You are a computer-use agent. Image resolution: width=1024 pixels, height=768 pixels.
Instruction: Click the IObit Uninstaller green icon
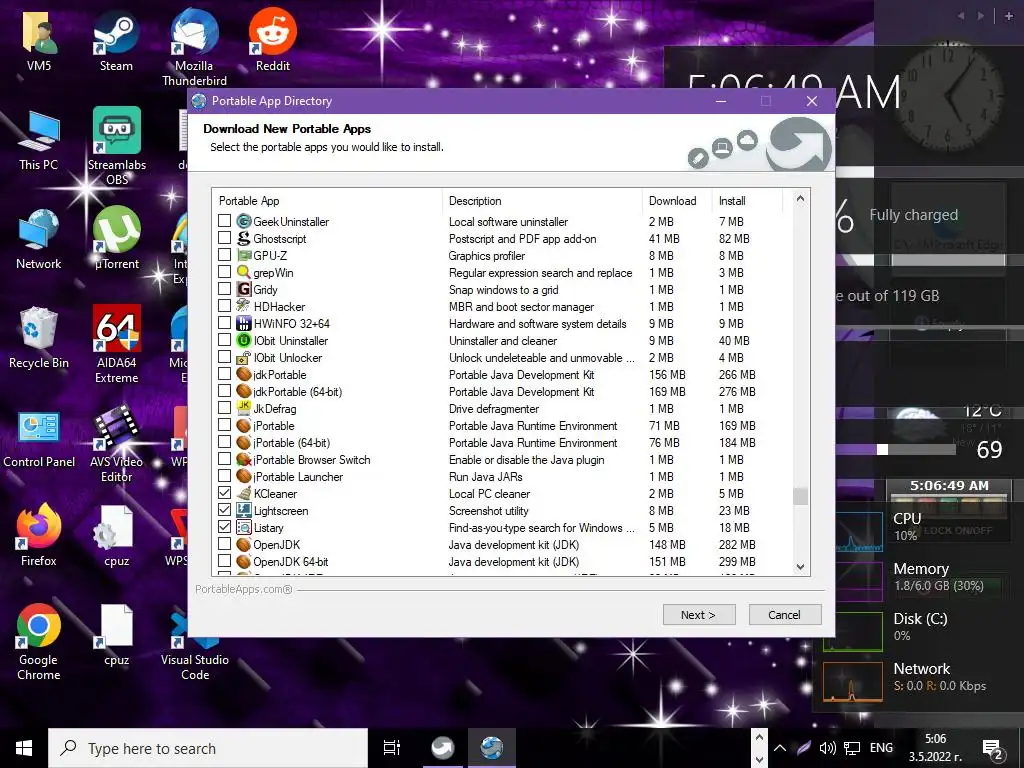pyautogui.click(x=244, y=340)
